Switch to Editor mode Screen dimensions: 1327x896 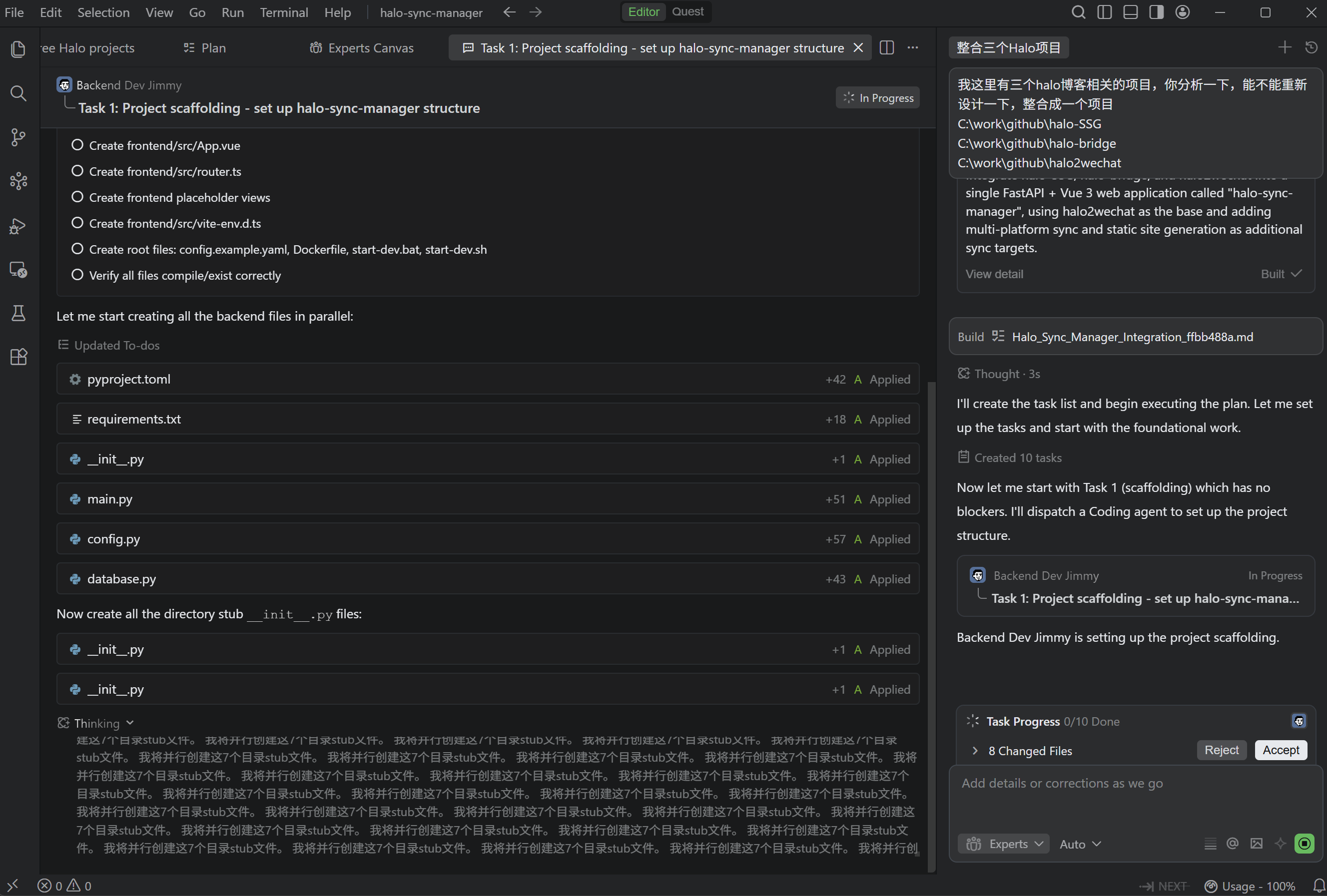(x=644, y=12)
